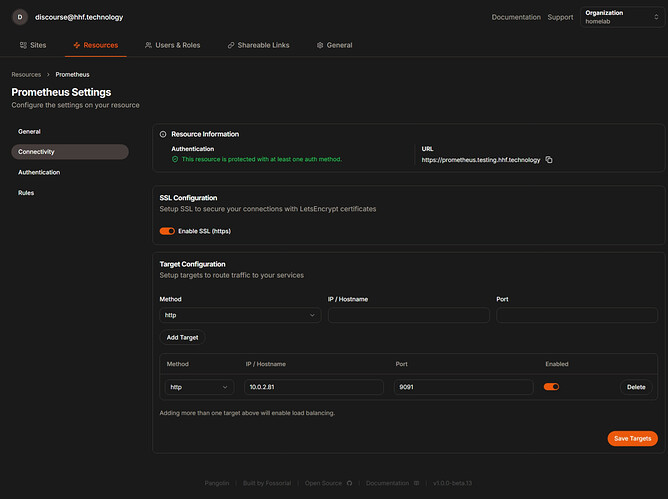Screen dimensions: 668x499
Task: Click the prometheus.testing.hhf.technology URL text
Action: [x=481, y=160]
